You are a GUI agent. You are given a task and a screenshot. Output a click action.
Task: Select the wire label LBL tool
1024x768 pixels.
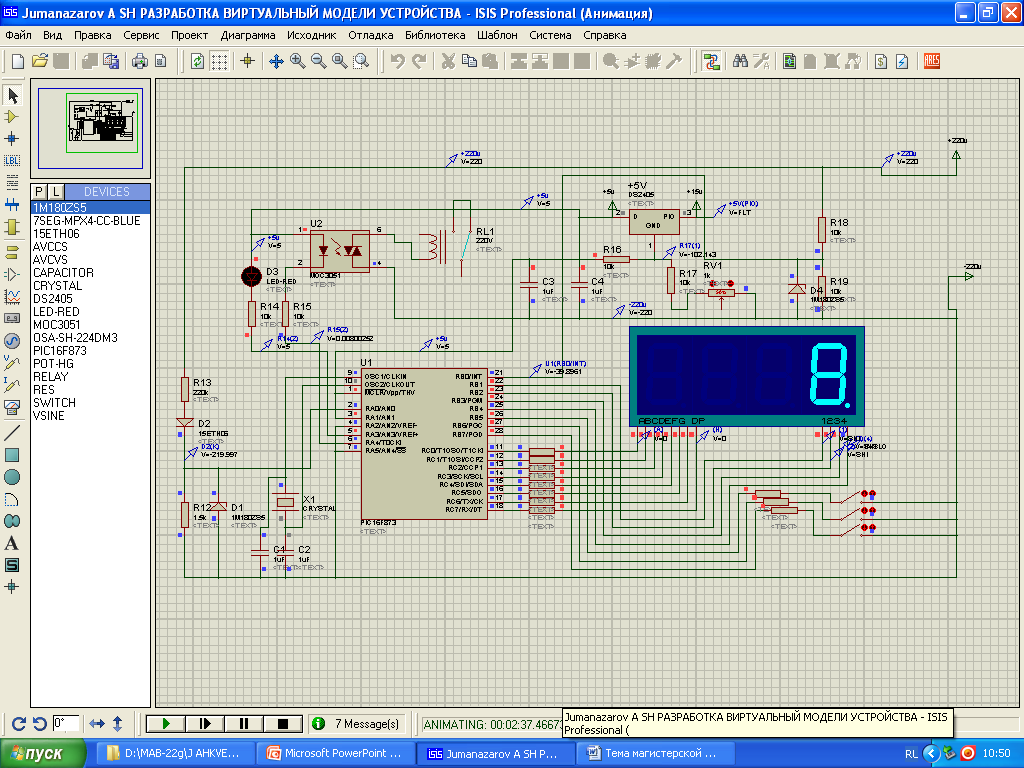13,160
